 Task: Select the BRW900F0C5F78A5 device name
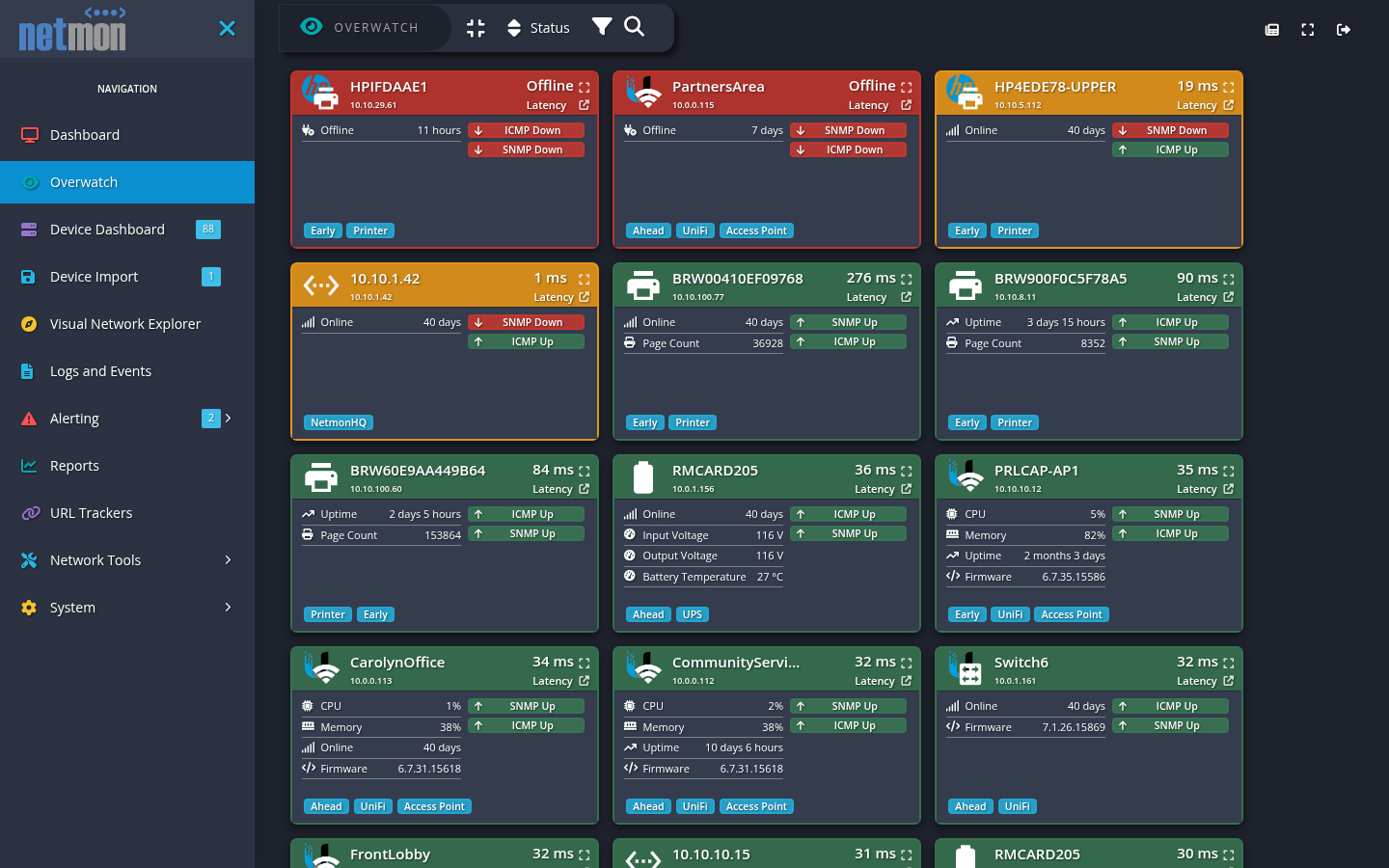click(1061, 279)
